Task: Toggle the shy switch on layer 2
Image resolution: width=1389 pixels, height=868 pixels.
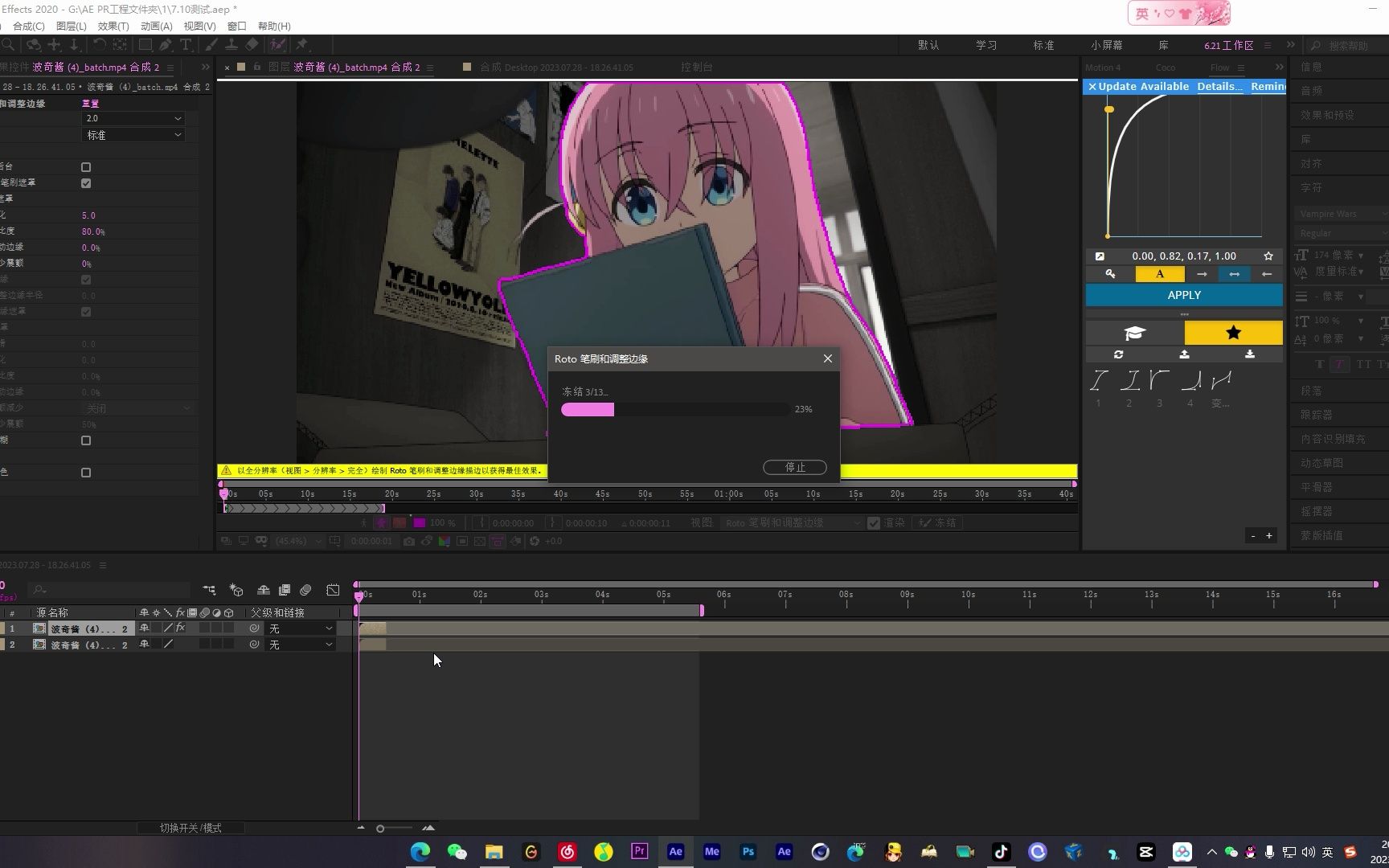Action: point(144,644)
